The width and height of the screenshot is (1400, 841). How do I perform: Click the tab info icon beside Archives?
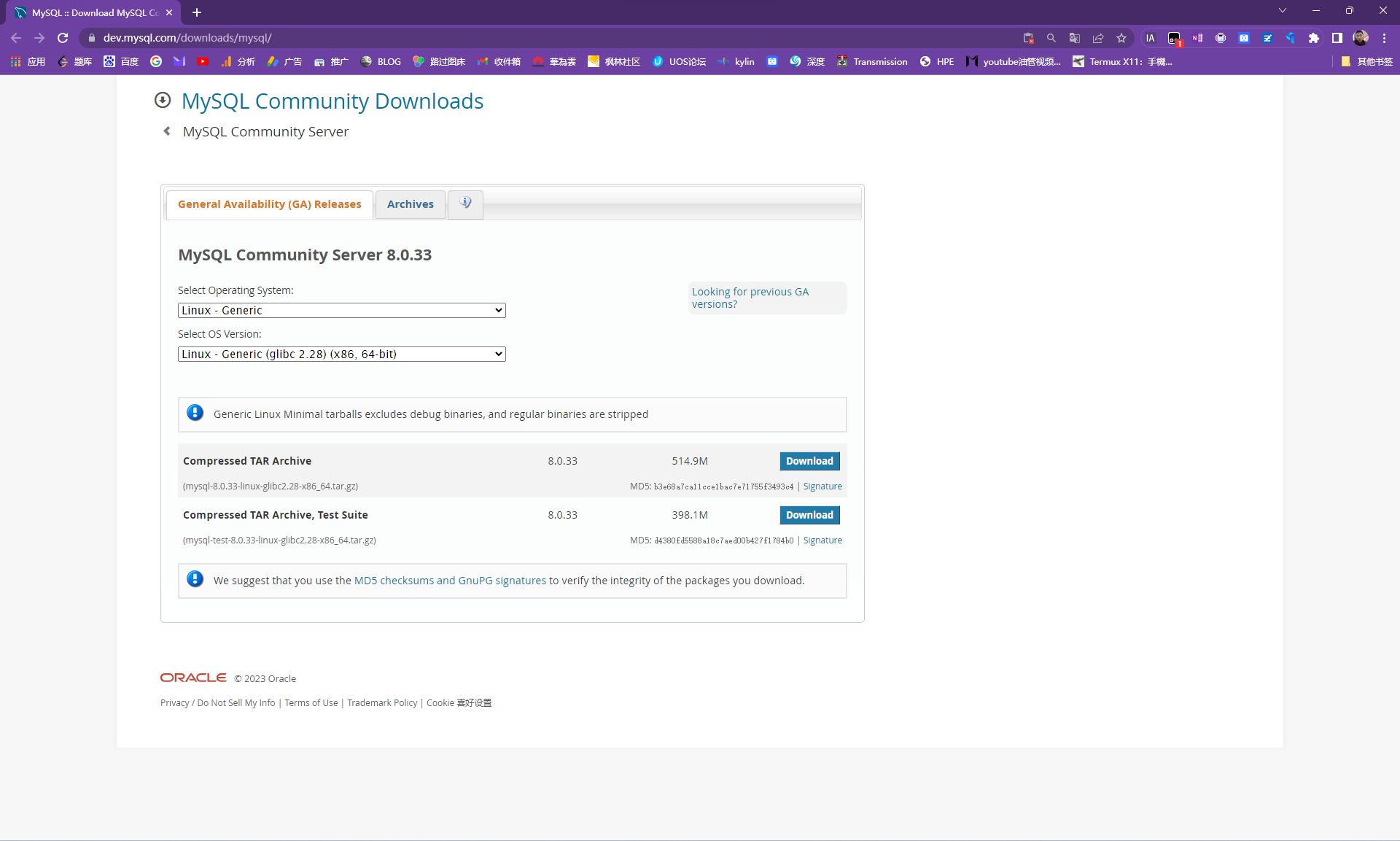click(x=465, y=204)
